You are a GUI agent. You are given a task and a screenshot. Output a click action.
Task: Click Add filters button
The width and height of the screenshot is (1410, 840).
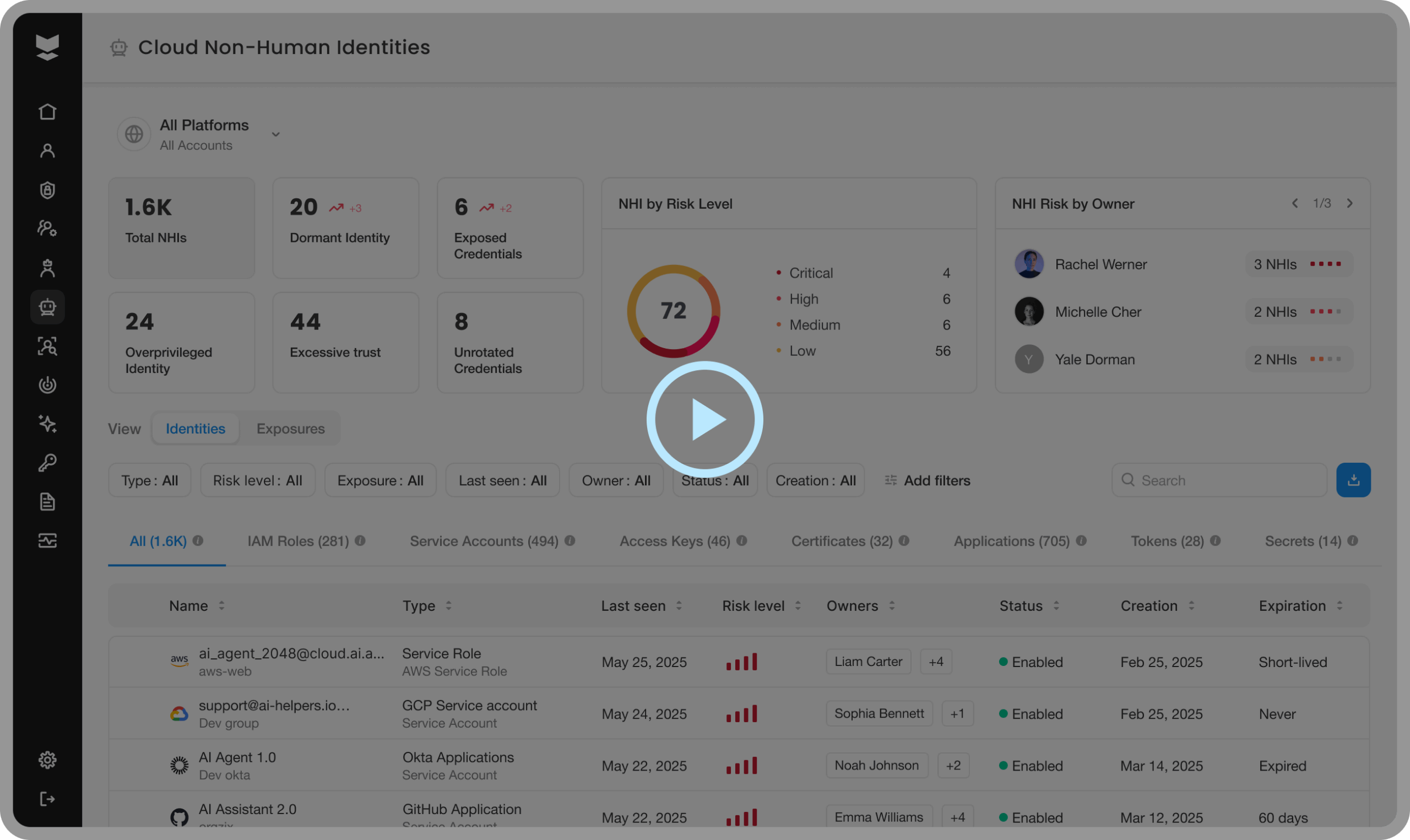(x=928, y=480)
